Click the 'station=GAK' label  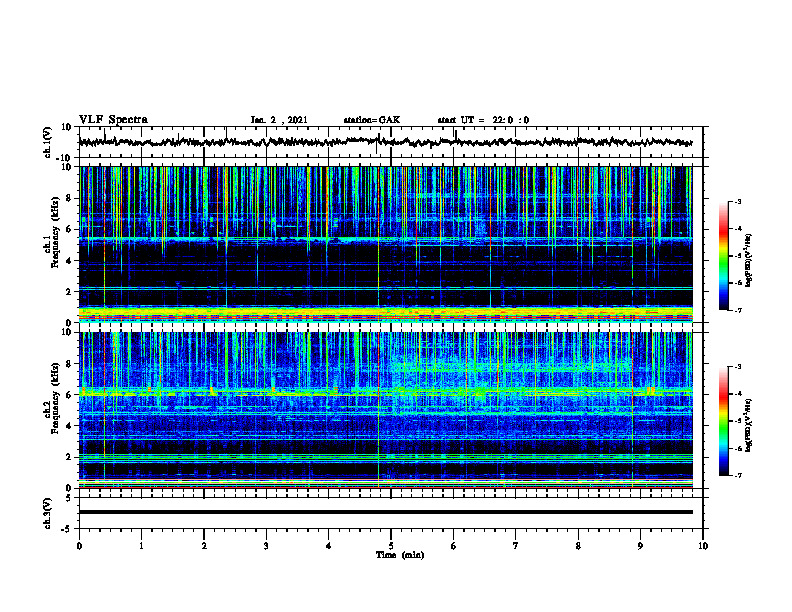(x=372, y=120)
